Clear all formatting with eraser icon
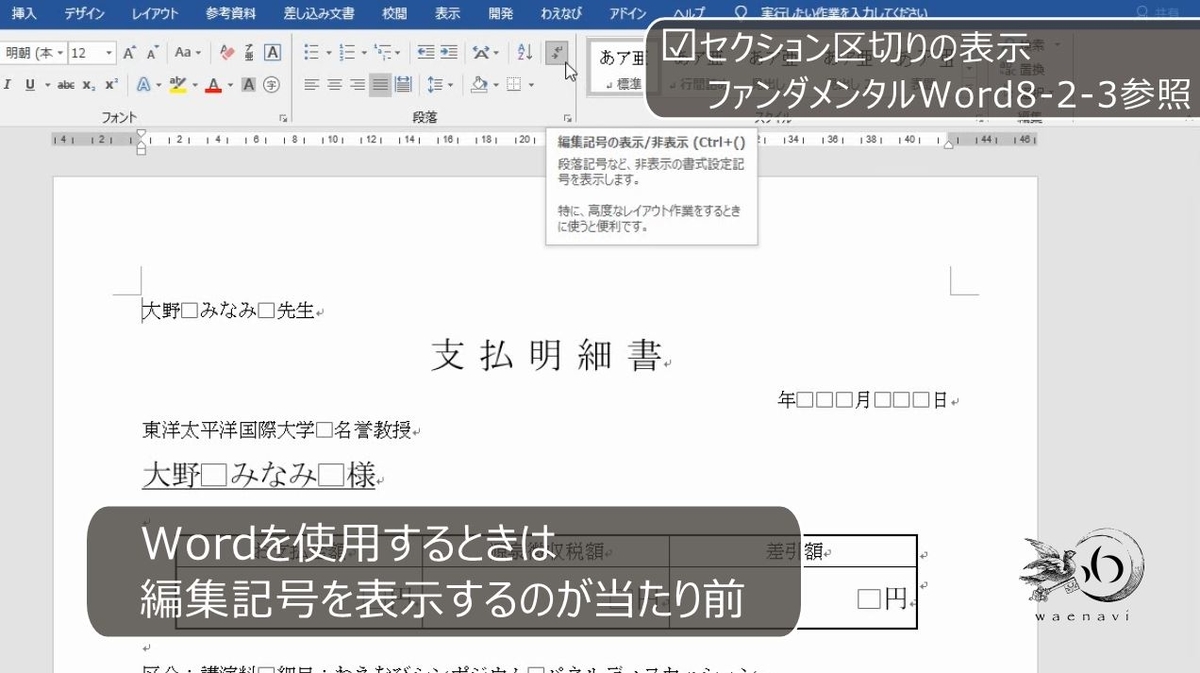The height and width of the screenshot is (673, 1200). point(227,53)
